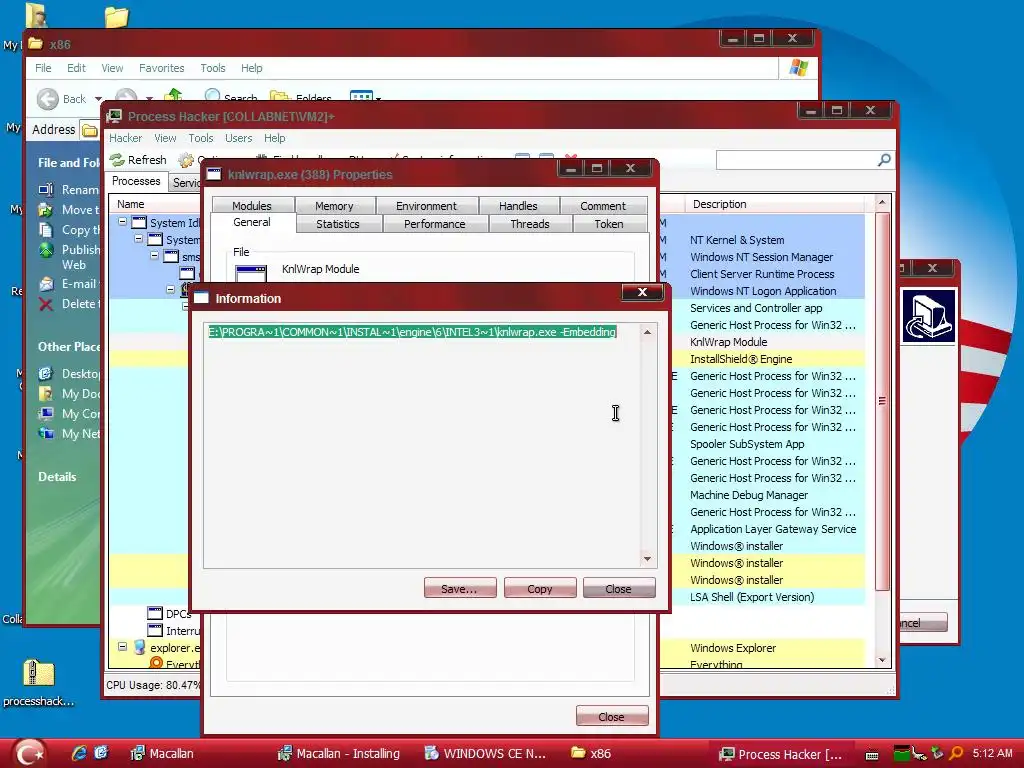Image resolution: width=1024 pixels, height=768 pixels.
Task: Select the InstallShield® Engine row description
Action: (x=741, y=359)
